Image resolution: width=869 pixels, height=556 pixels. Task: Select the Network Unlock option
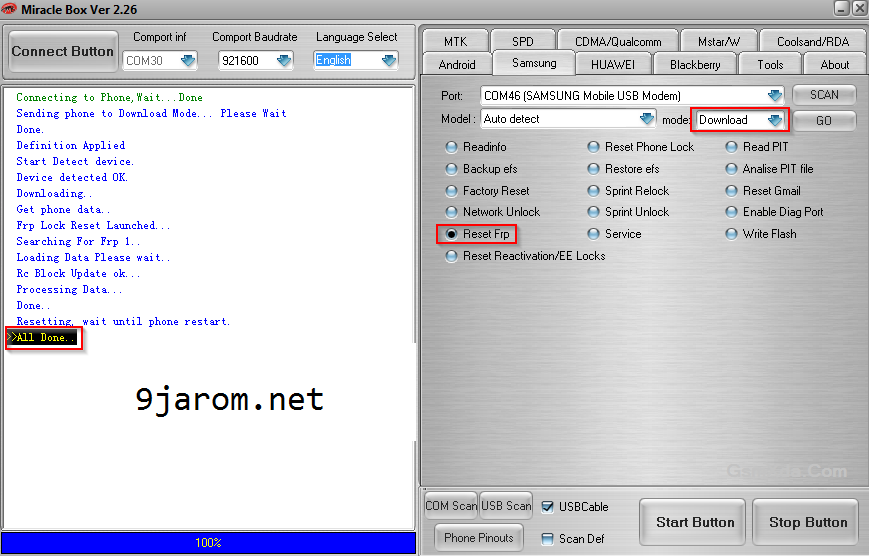452,212
